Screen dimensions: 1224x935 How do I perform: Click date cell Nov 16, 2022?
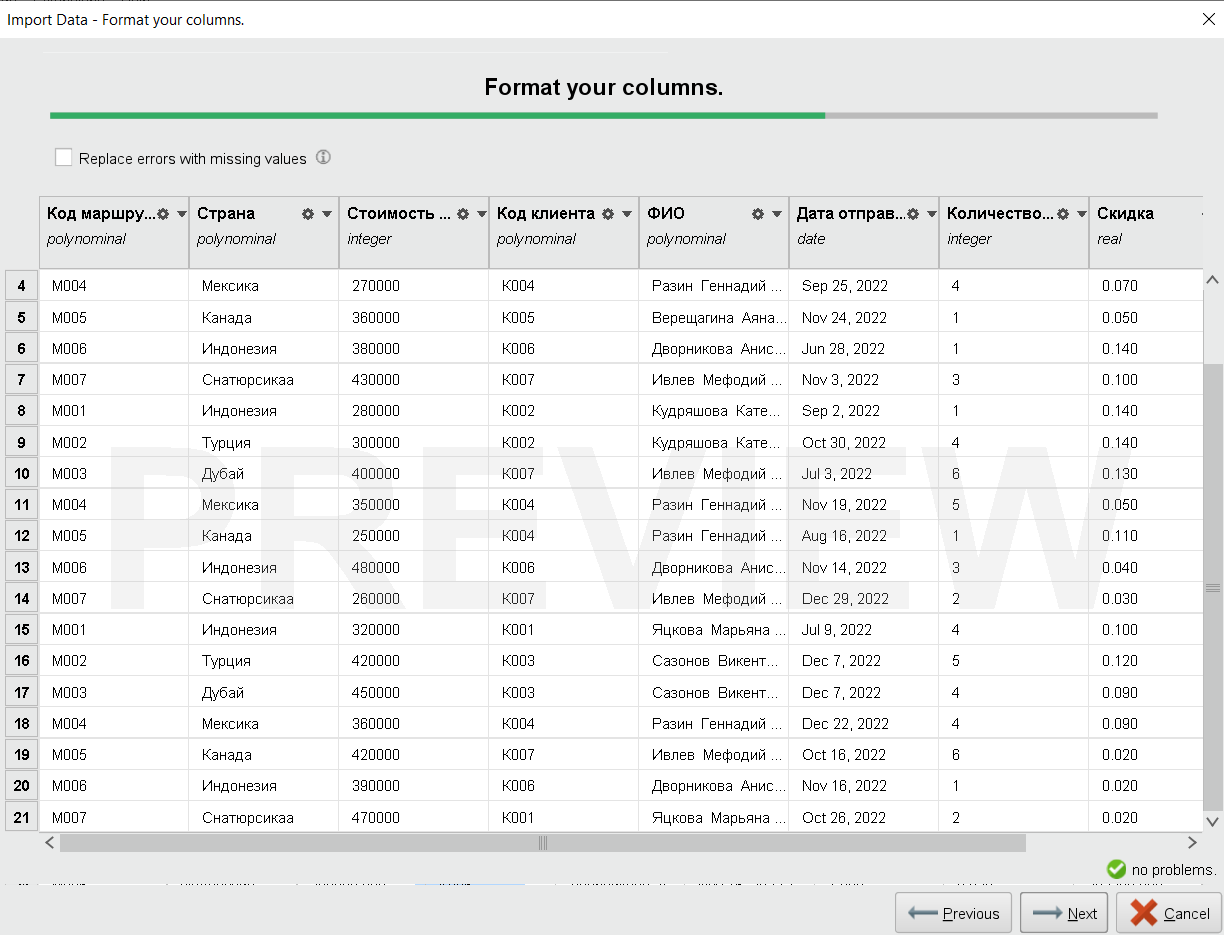864,786
